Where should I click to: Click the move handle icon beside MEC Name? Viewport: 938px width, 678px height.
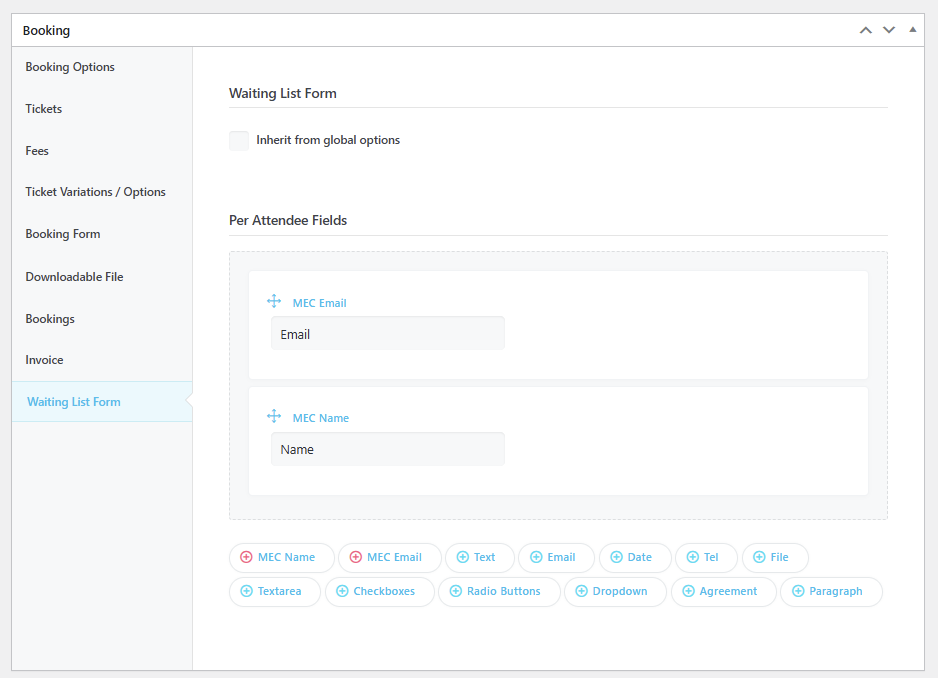[274, 417]
